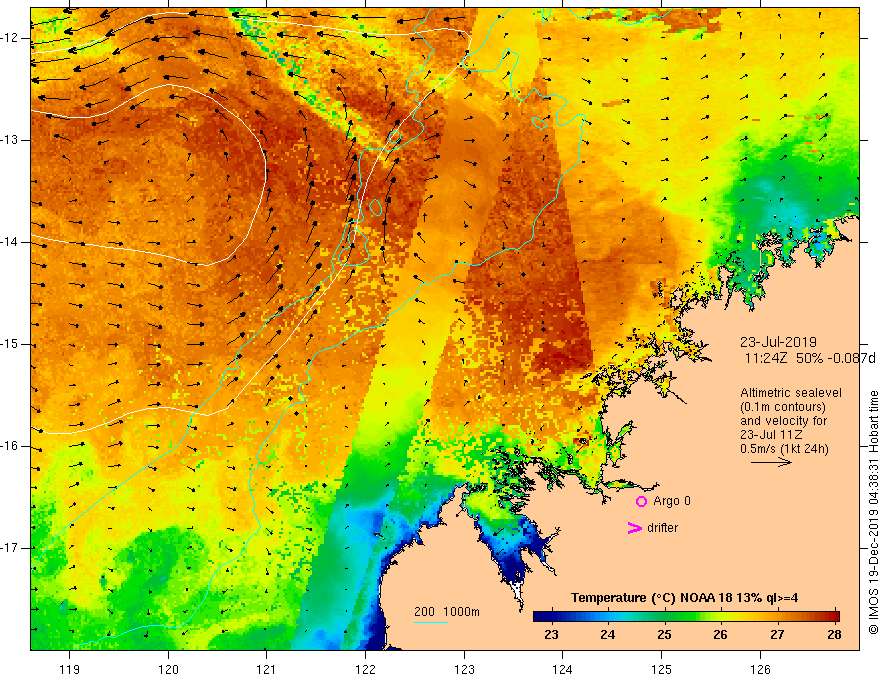Image resolution: width=880 pixels, height=680 pixels.
Task: Click the 'drifter' legend label
Action: point(662,528)
